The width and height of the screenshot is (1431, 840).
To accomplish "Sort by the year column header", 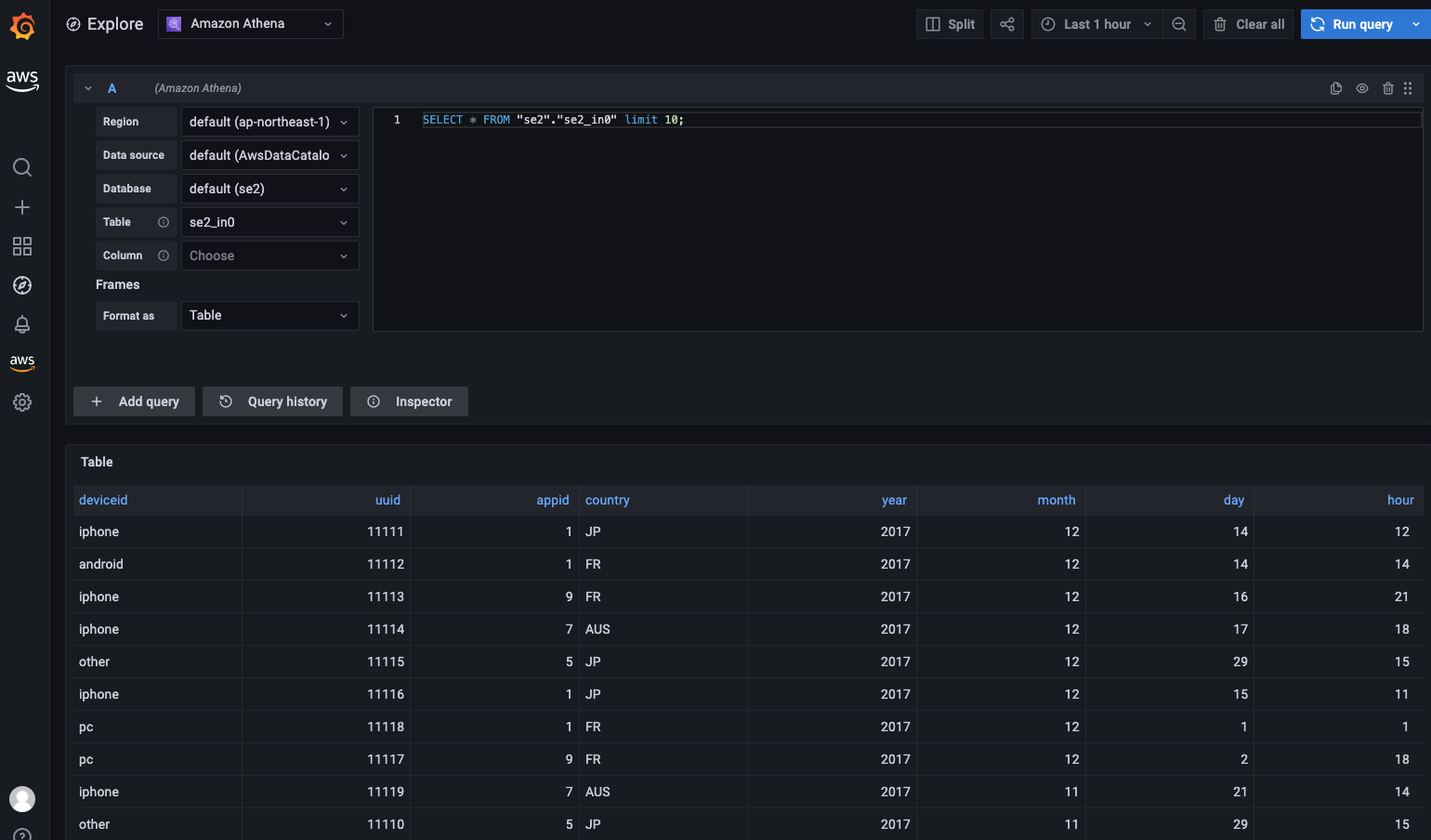I will click(x=894, y=500).
